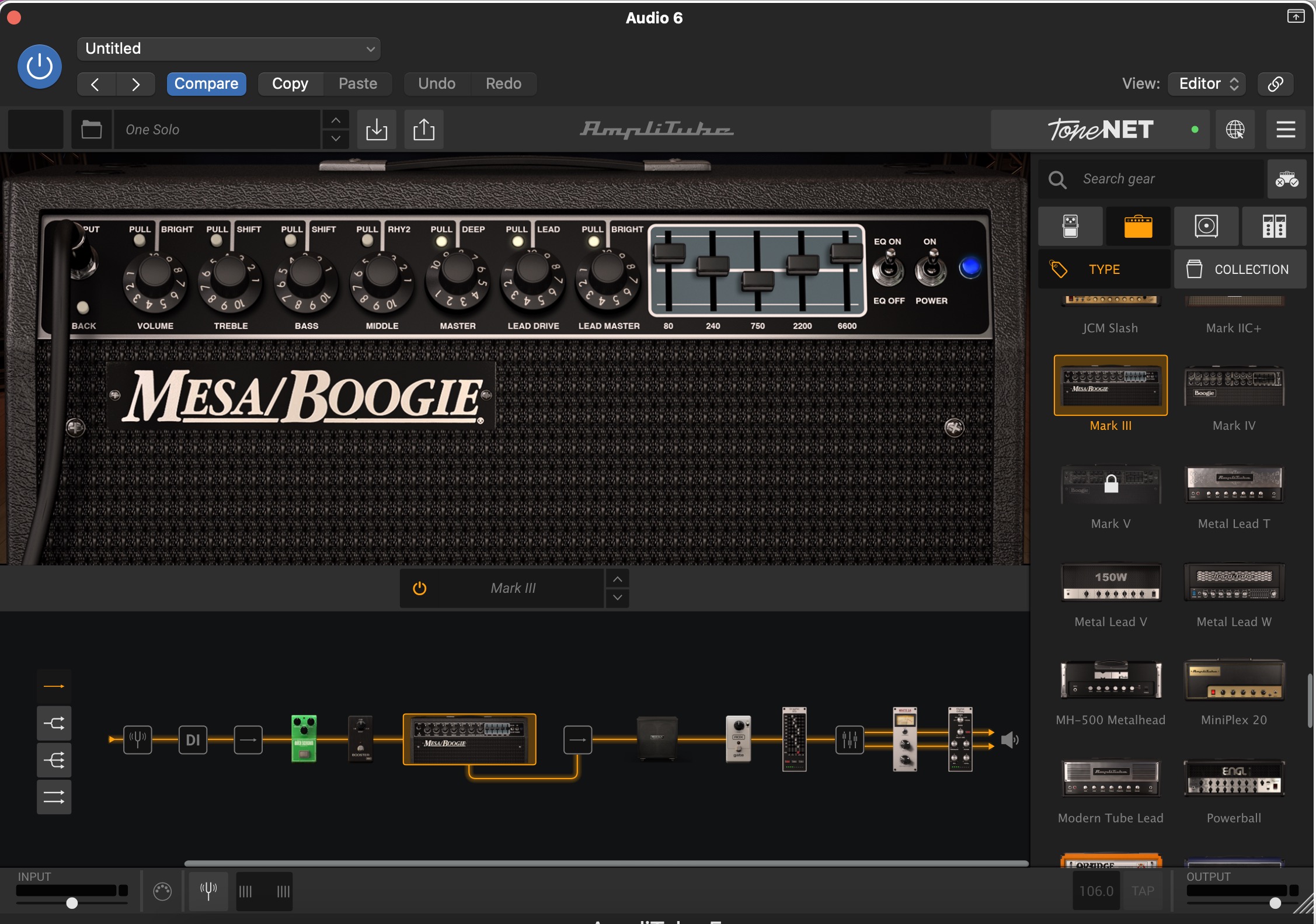This screenshot has width=1316, height=924.
Task: Toggle the plugin power bypass button
Action: pos(40,67)
